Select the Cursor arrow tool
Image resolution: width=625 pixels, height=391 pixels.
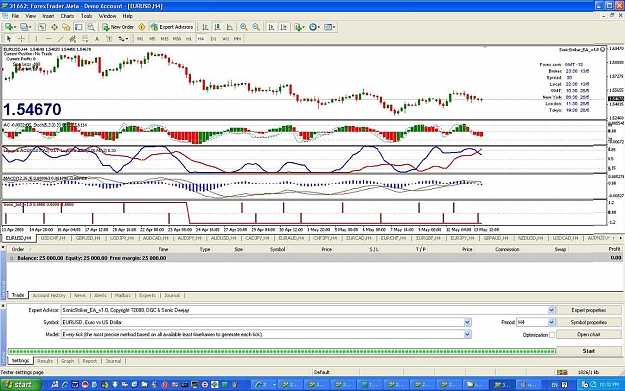tap(9, 39)
